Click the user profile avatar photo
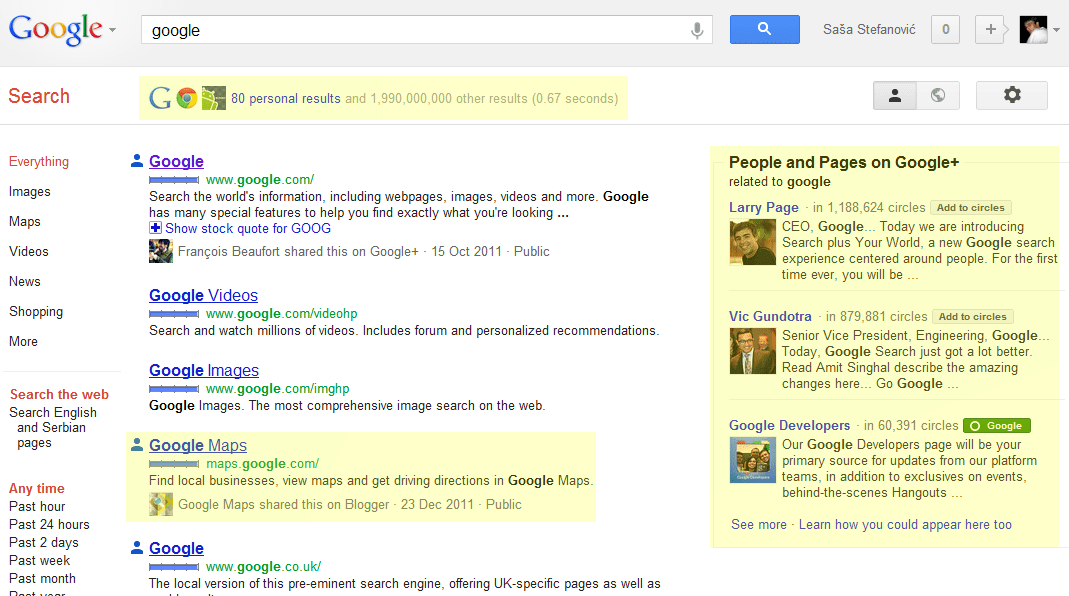Image resolution: width=1069 pixels, height=596 pixels. 1033,29
